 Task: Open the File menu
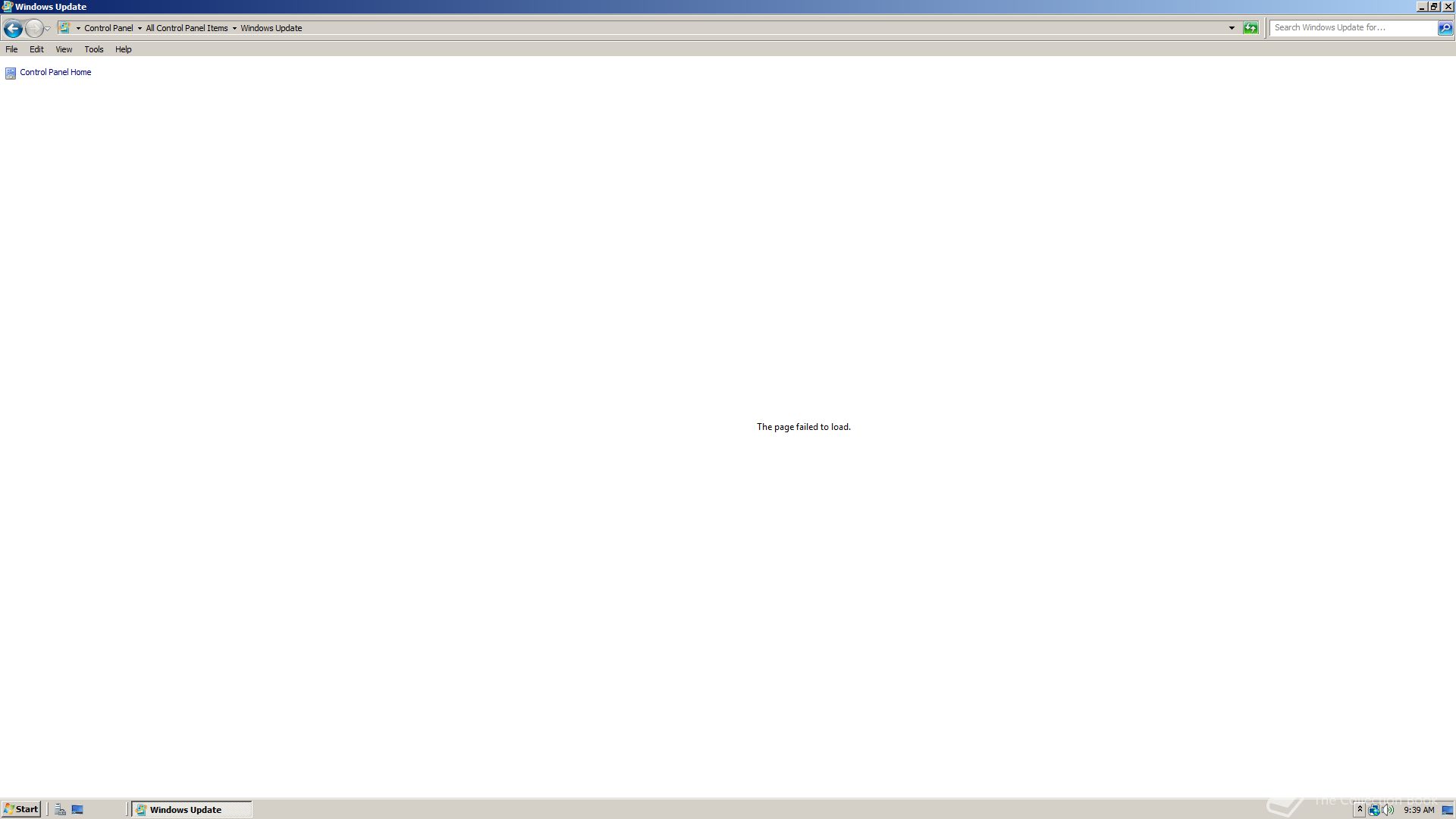pyautogui.click(x=11, y=49)
